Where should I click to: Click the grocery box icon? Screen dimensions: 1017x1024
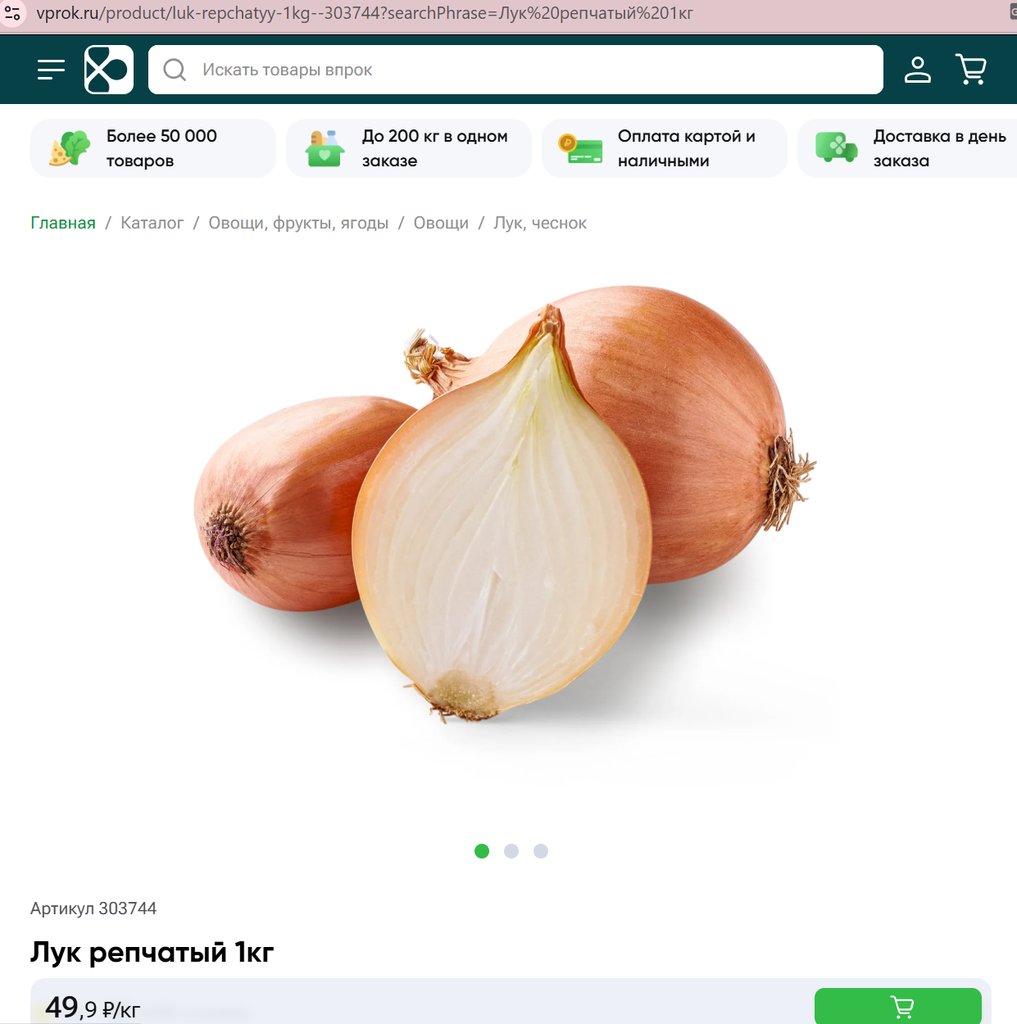coord(325,148)
